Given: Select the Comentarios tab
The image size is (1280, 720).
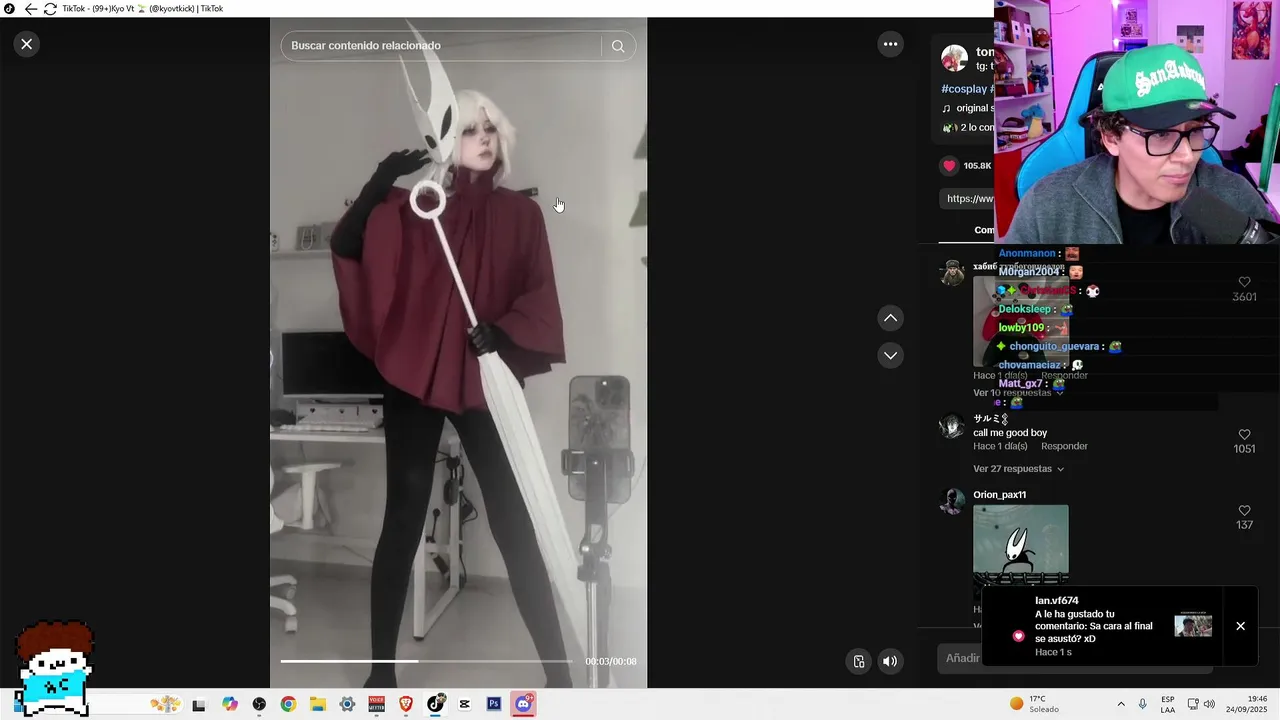Looking at the screenshot, I should point(984,230).
